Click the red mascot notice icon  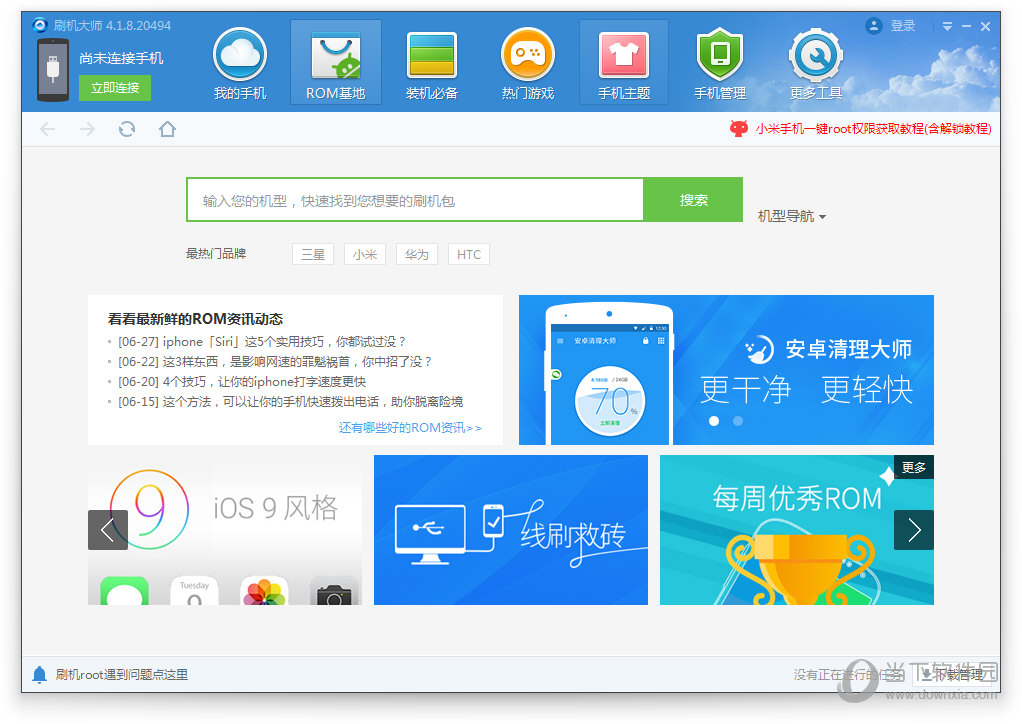click(738, 128)
